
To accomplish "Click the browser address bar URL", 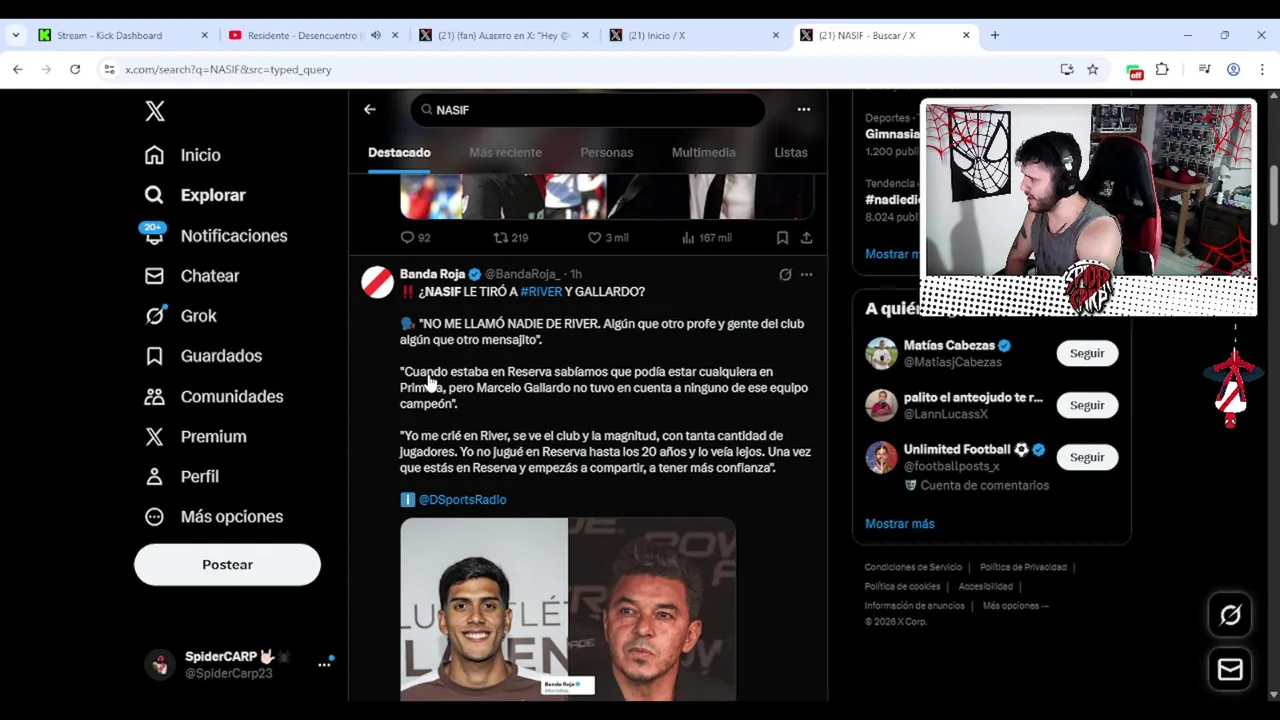I will [x=228, y=69].
